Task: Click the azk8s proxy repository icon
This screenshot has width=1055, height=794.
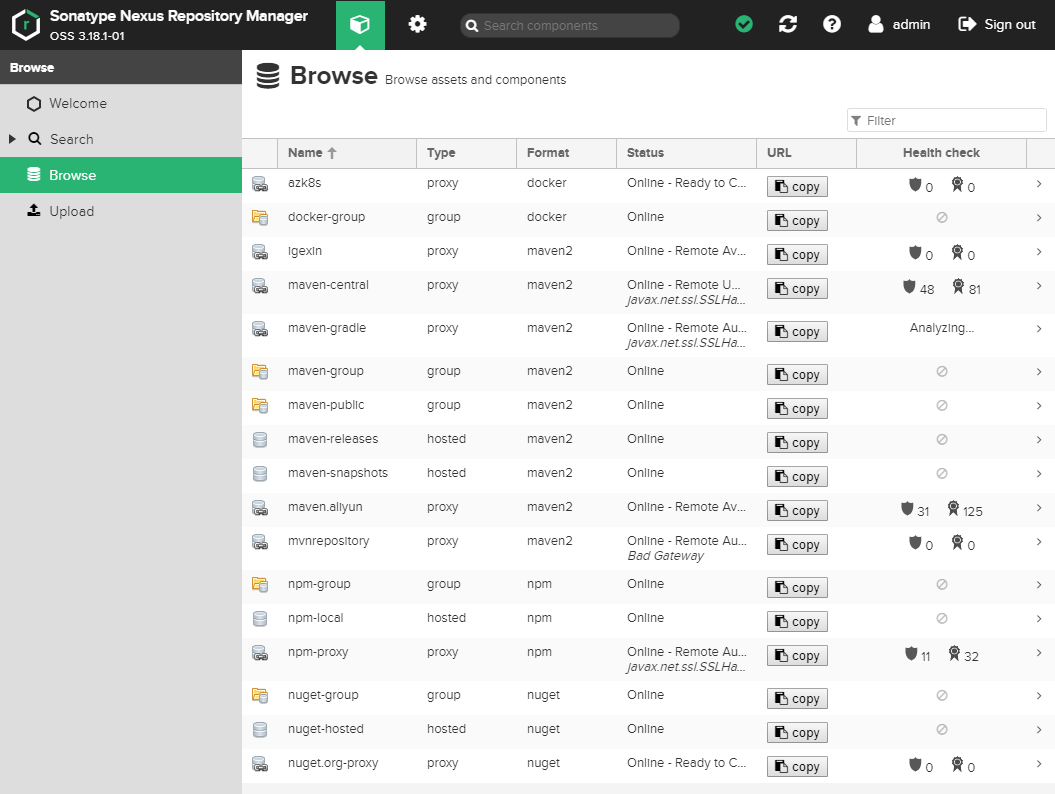Action: [260, 183]
